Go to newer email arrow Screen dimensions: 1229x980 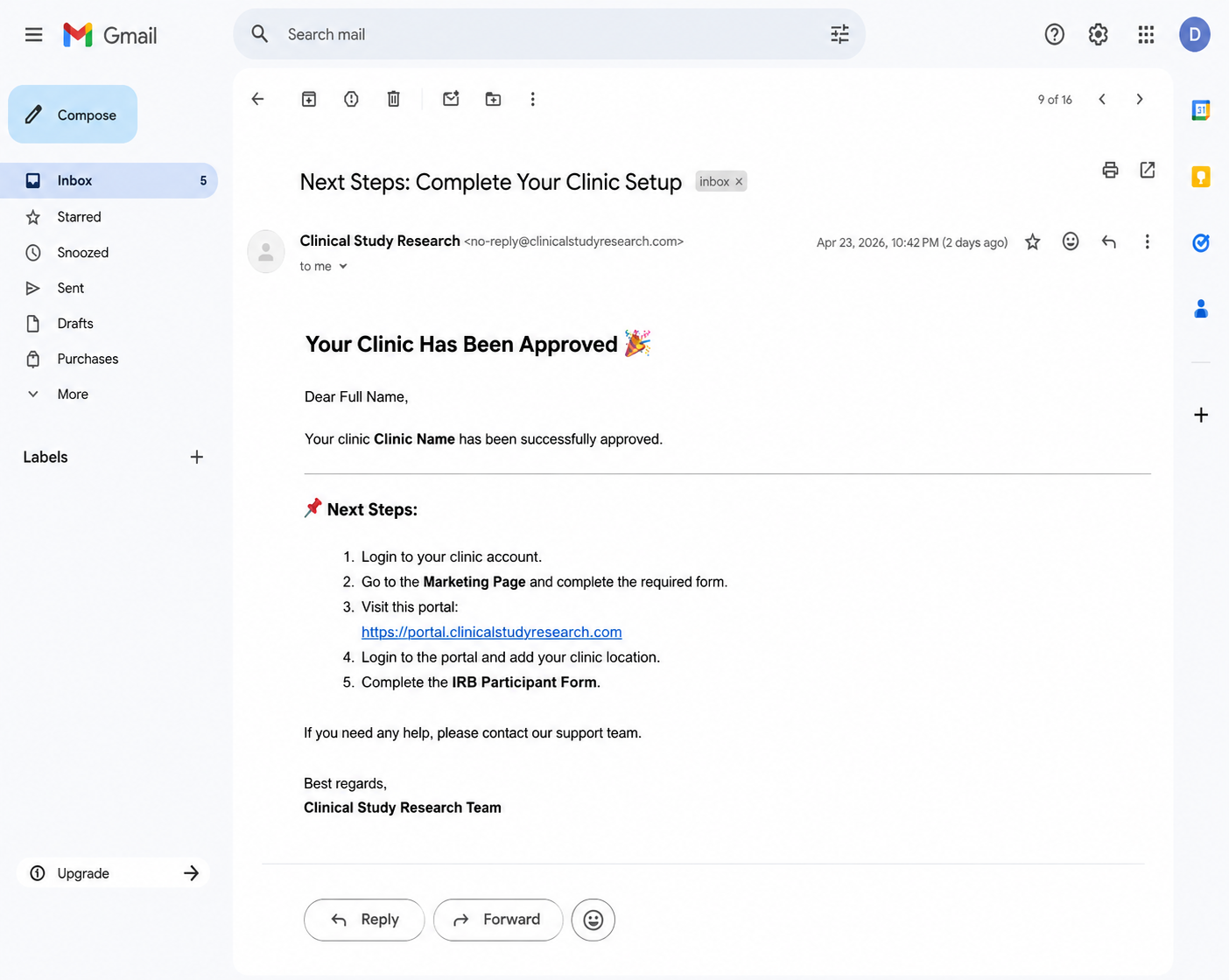(x=1102, y=99)
